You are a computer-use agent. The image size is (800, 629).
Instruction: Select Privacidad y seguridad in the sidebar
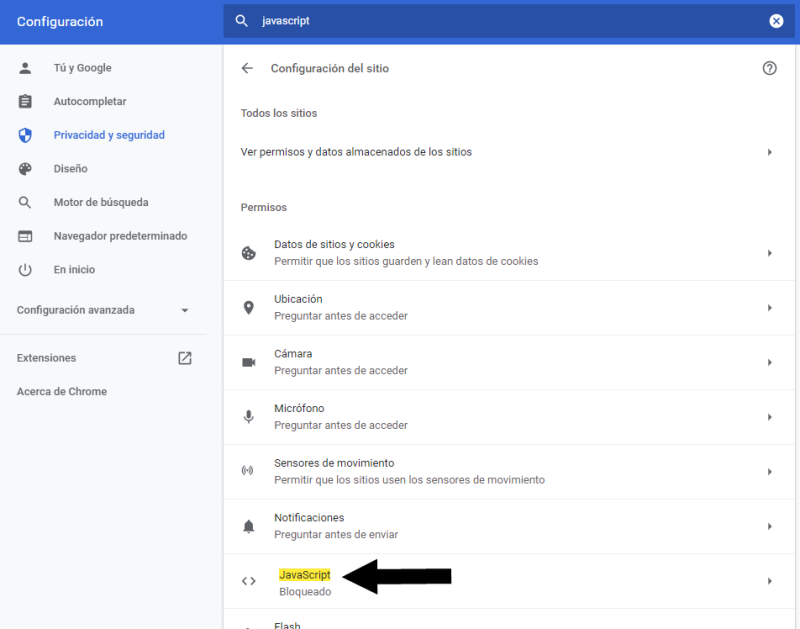point(109,135)
